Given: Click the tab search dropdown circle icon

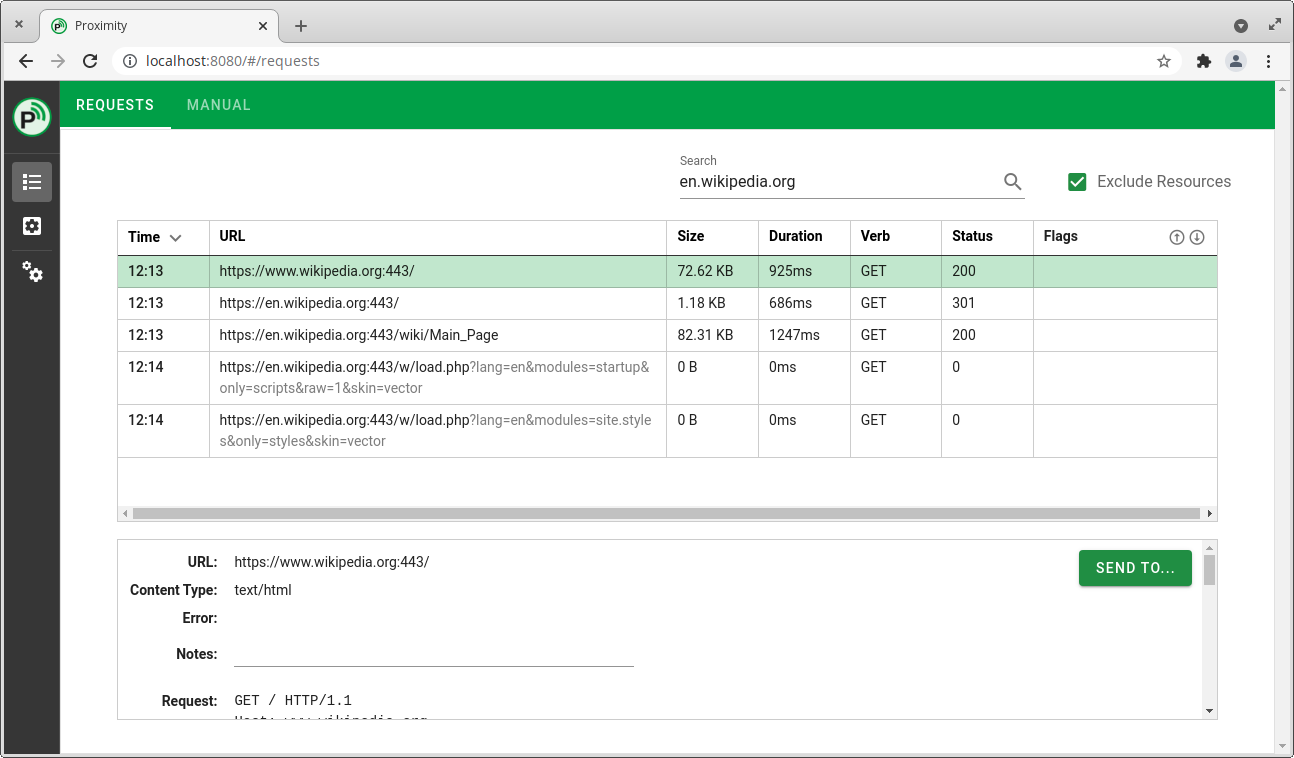Looking at the screenshot, I should pos(1241,26).
